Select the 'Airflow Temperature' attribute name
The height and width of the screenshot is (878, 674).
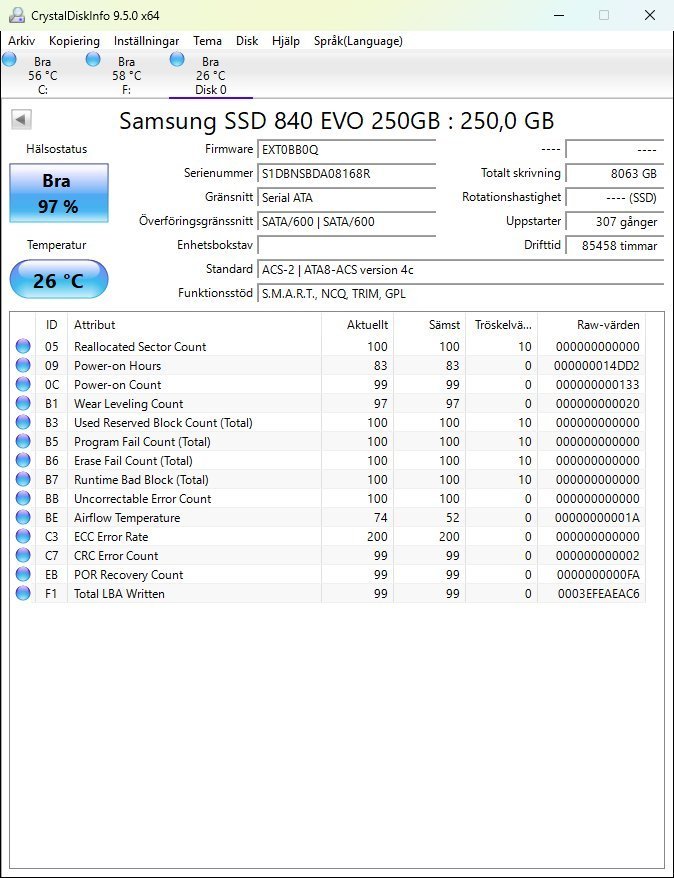pos(127,518)
